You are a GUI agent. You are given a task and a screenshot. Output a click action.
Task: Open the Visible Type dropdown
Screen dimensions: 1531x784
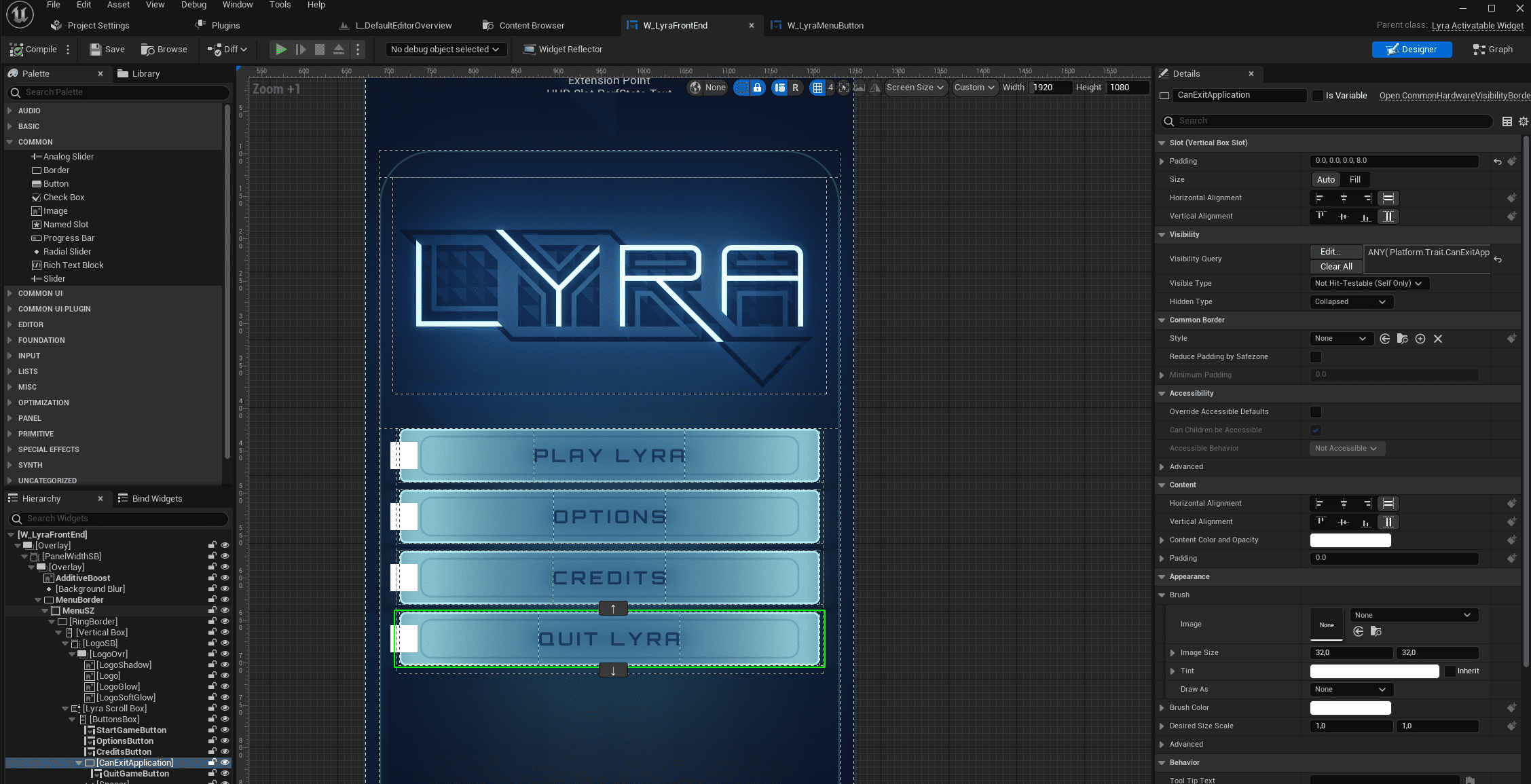coord(1369,284)
